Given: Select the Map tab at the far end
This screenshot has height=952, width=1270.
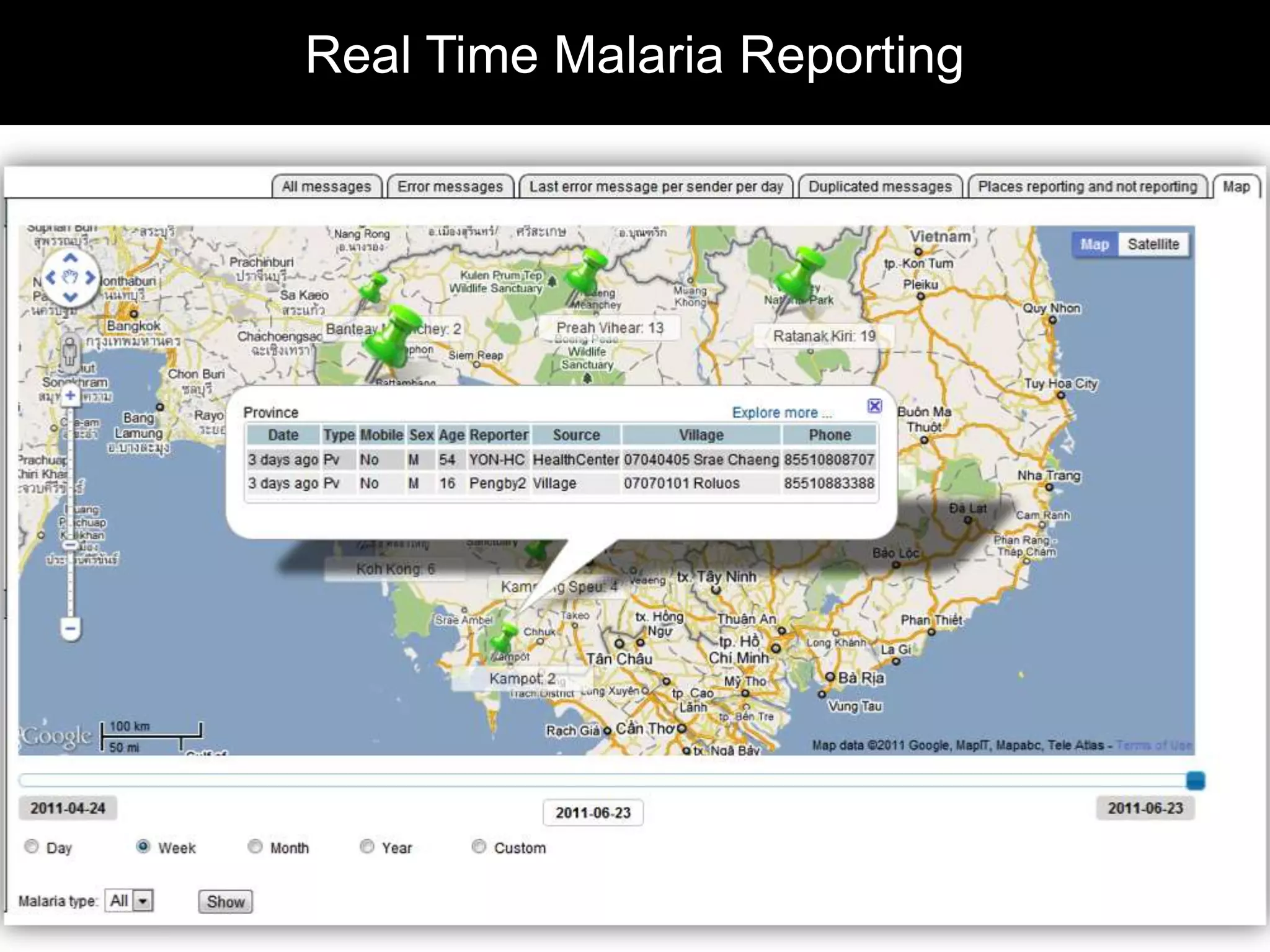Looking at the screenshot, I should pyautogui.click(x=1237, y=187).
